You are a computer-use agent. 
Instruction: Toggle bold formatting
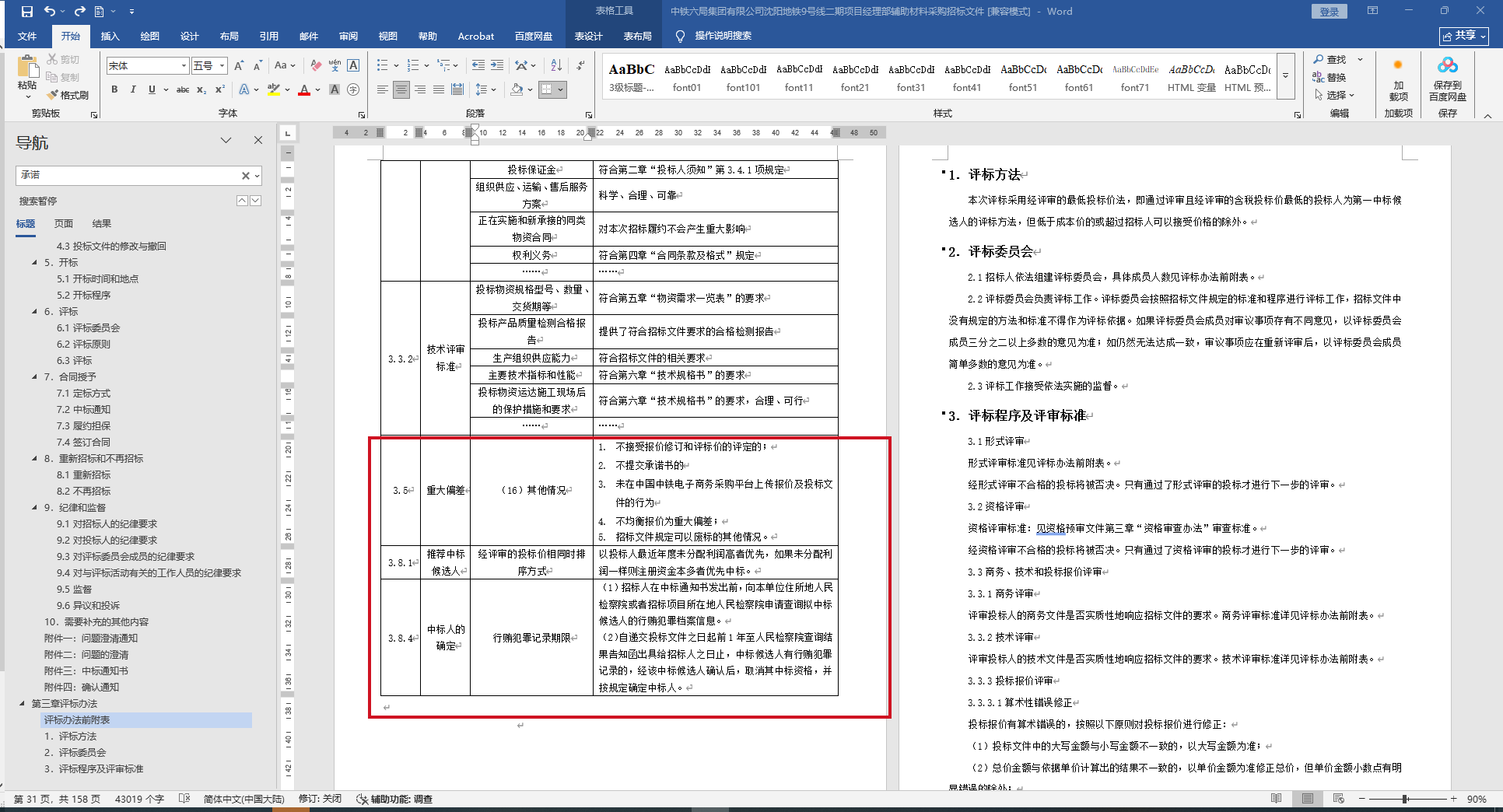114,89
